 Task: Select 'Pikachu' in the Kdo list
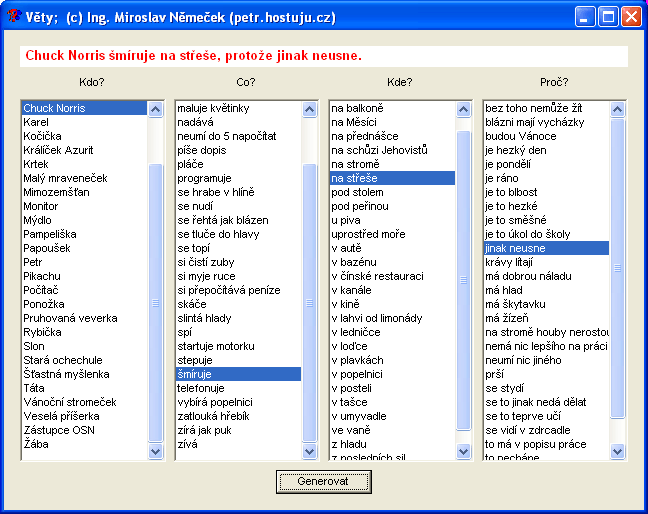tap(42, 276)
